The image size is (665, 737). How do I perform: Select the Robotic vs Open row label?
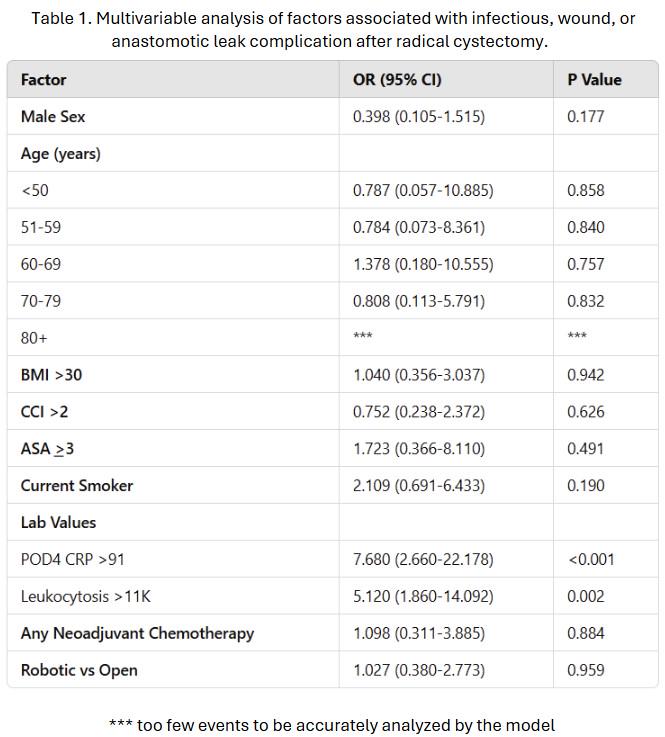79,670
